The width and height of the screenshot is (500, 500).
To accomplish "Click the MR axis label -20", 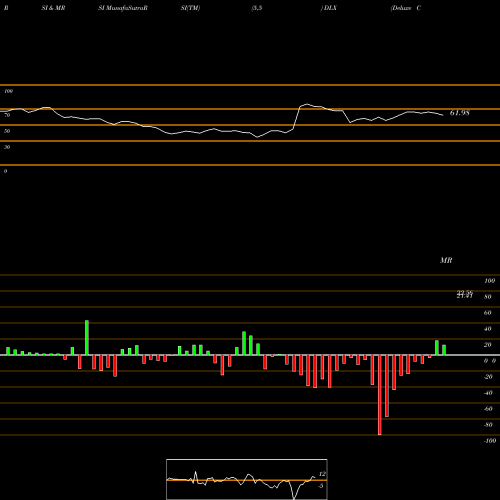I will tap(488, 377).
